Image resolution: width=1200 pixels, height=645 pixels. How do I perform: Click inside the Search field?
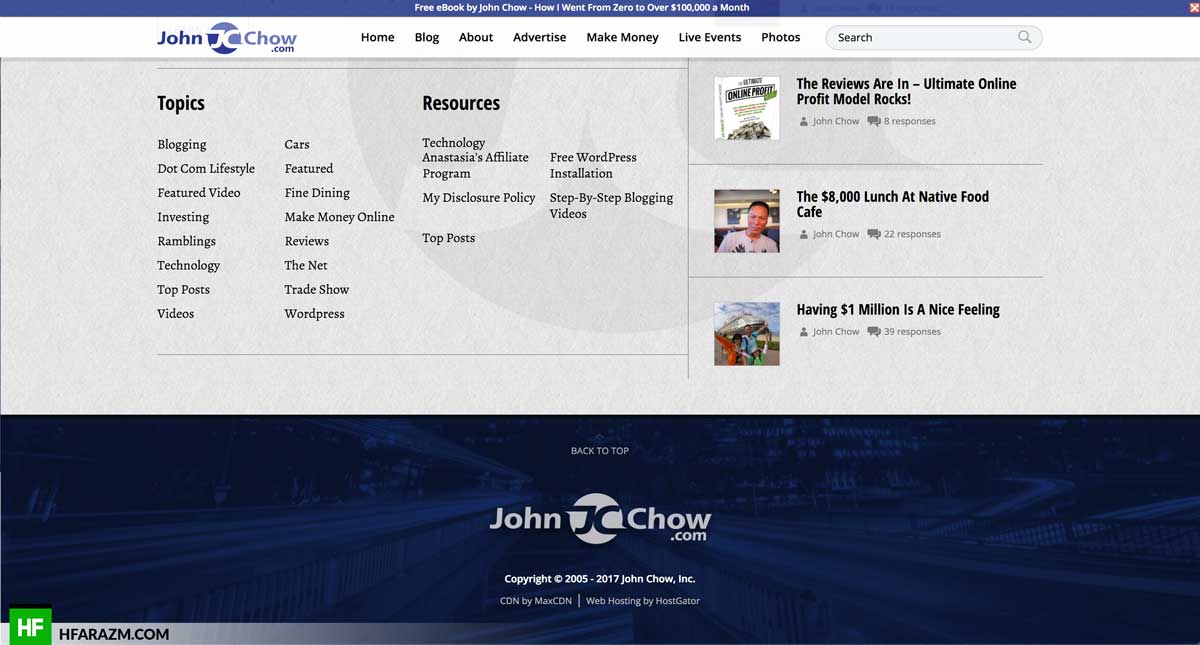tap(933, 37)
